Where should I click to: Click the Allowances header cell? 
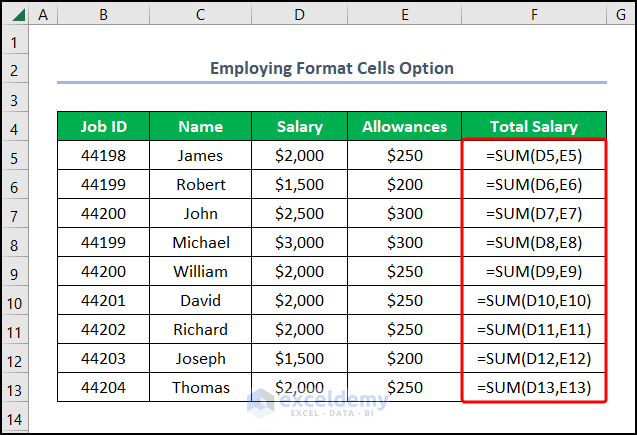(x=404, y=127)
